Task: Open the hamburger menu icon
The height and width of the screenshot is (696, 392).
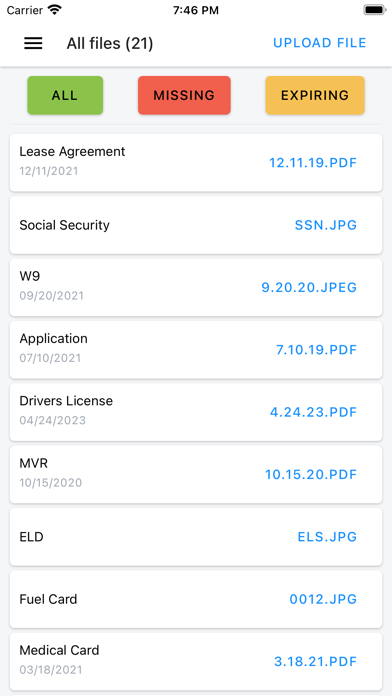Action: point(33,43)
